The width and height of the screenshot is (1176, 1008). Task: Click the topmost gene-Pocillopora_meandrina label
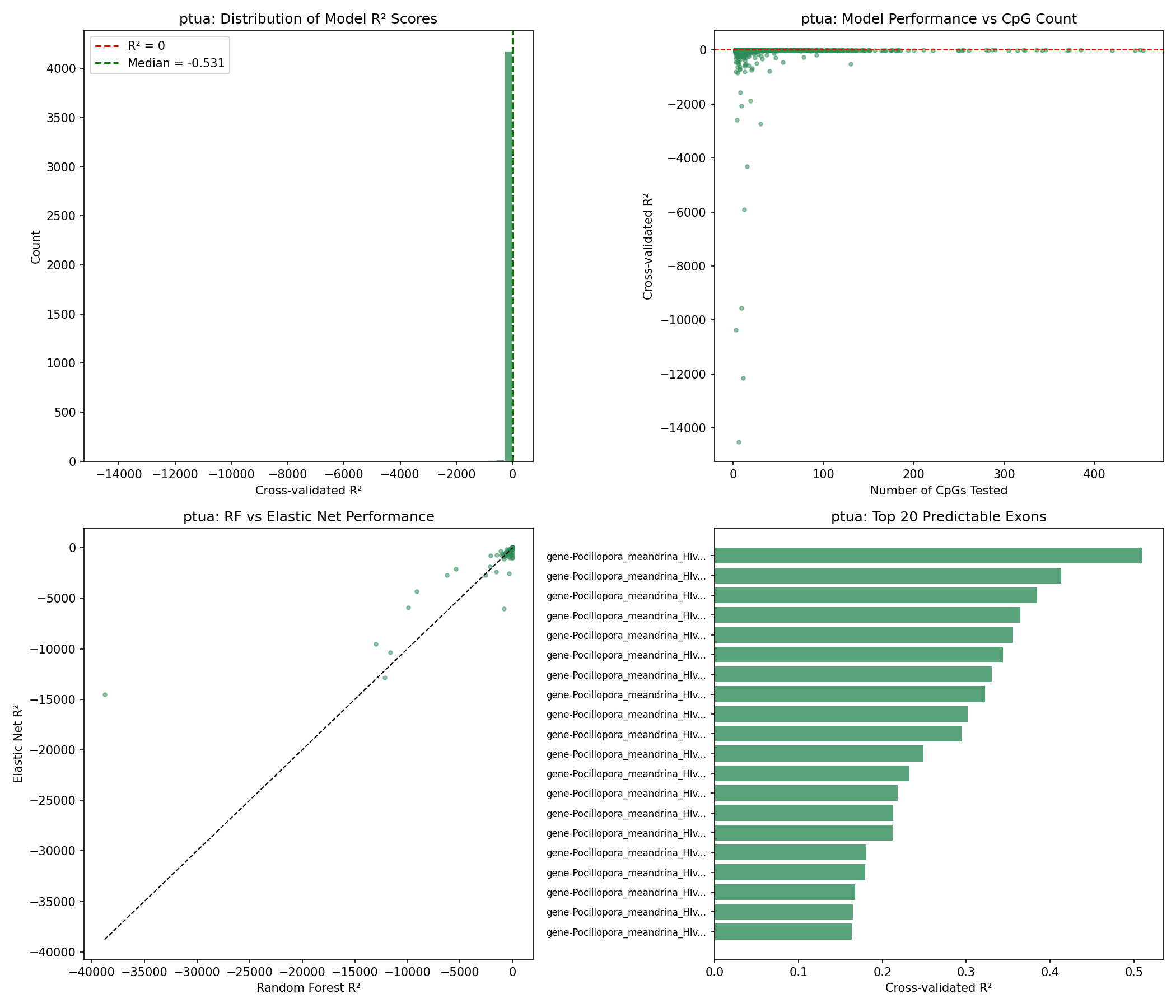626,557
